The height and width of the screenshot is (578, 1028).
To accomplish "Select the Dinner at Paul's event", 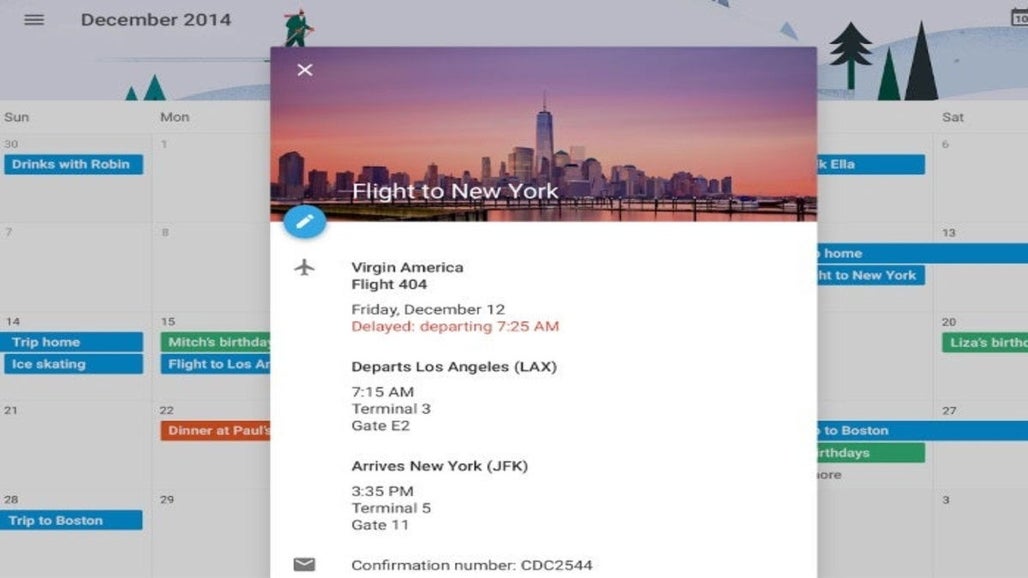I will click(215, 431).
